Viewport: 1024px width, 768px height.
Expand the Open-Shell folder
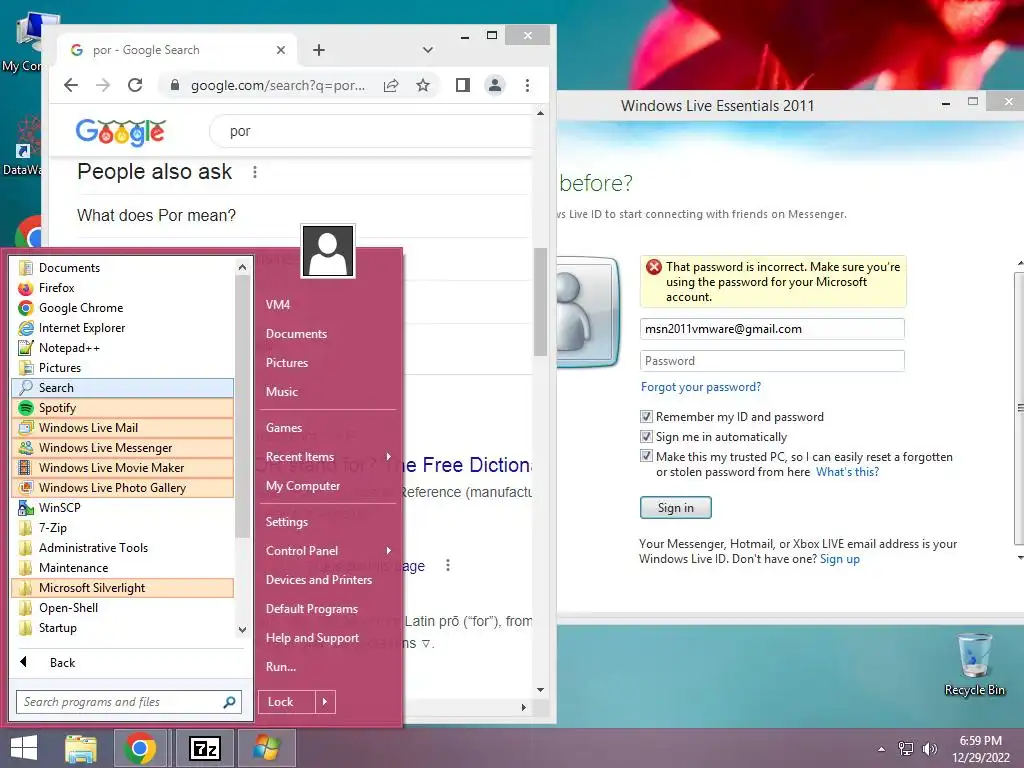point(122,608)
